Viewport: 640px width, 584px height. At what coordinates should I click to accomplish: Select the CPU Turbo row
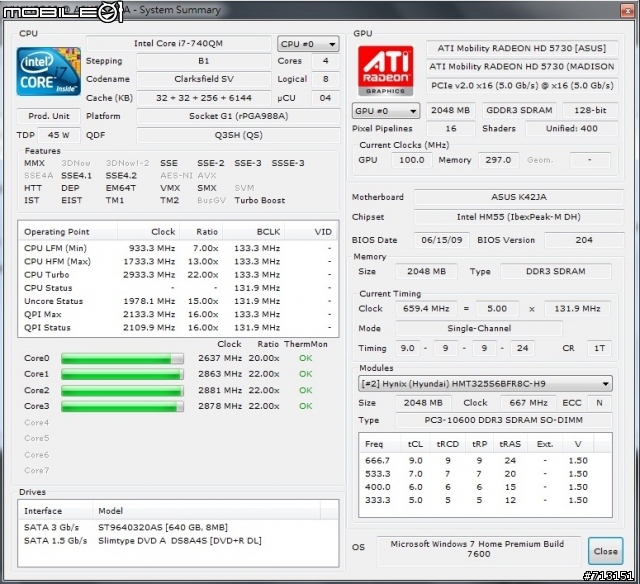(178, 275)
